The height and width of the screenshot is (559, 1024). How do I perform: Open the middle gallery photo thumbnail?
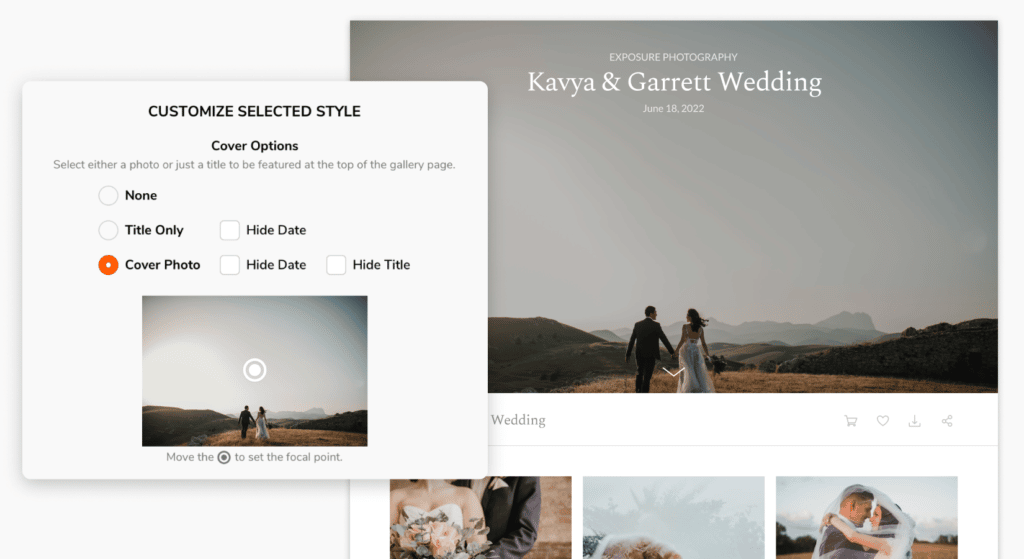(673, 517)
